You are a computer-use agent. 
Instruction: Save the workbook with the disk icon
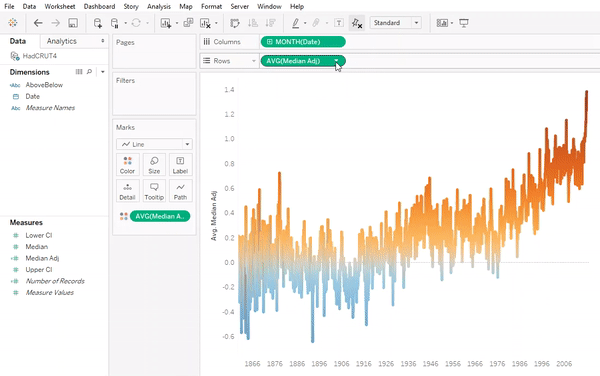pyautogui.click(x=73, y=23)
